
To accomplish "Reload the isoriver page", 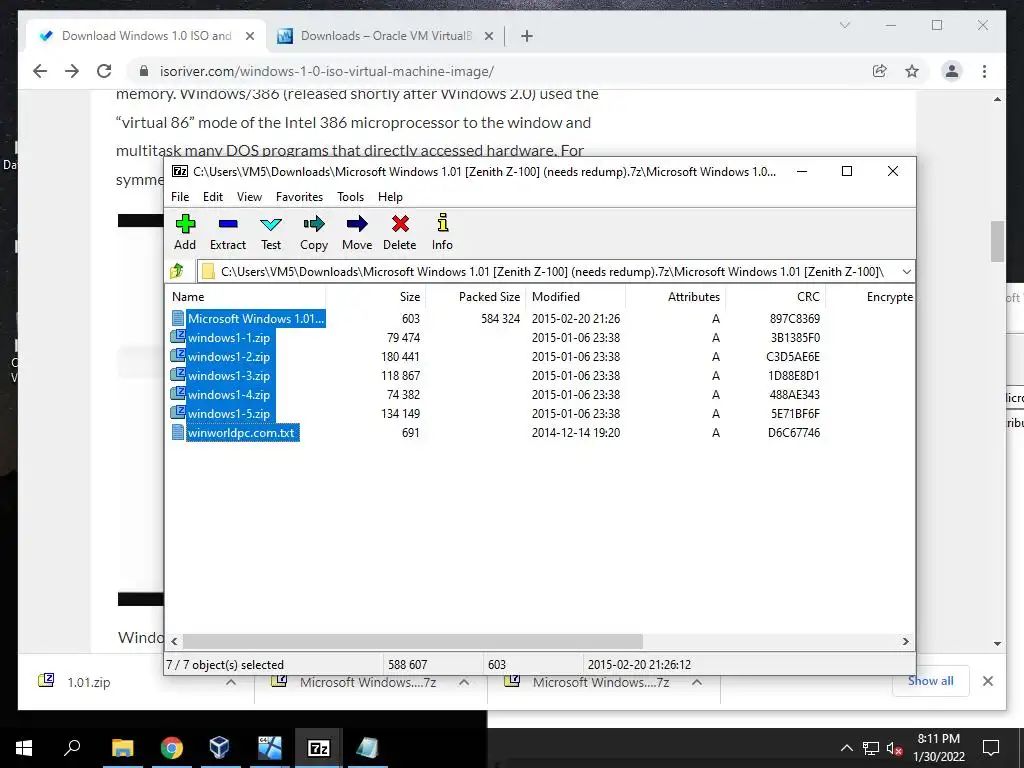I will click(x=104, y=71).
